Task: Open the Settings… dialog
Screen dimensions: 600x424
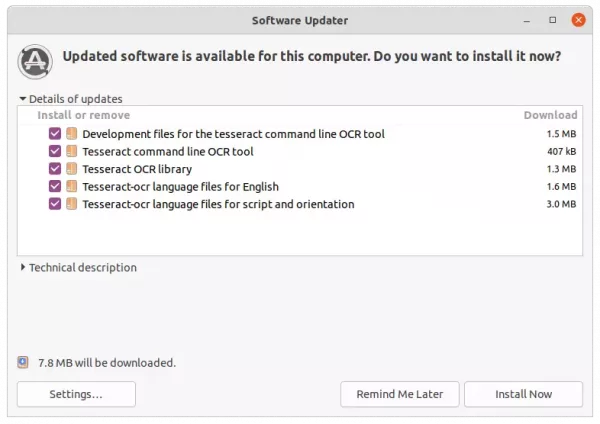Action: [x=76, y=394]
